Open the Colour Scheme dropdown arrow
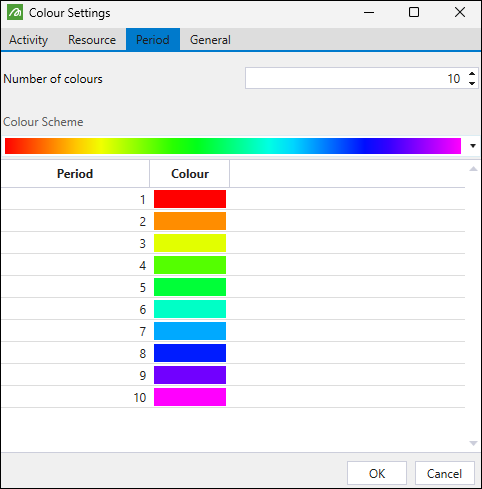 [473, 146]
